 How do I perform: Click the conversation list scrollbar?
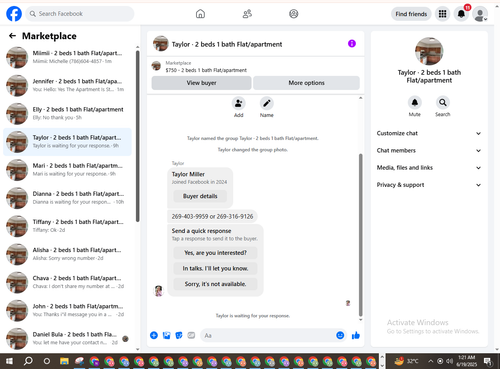(x=137, y=136)
